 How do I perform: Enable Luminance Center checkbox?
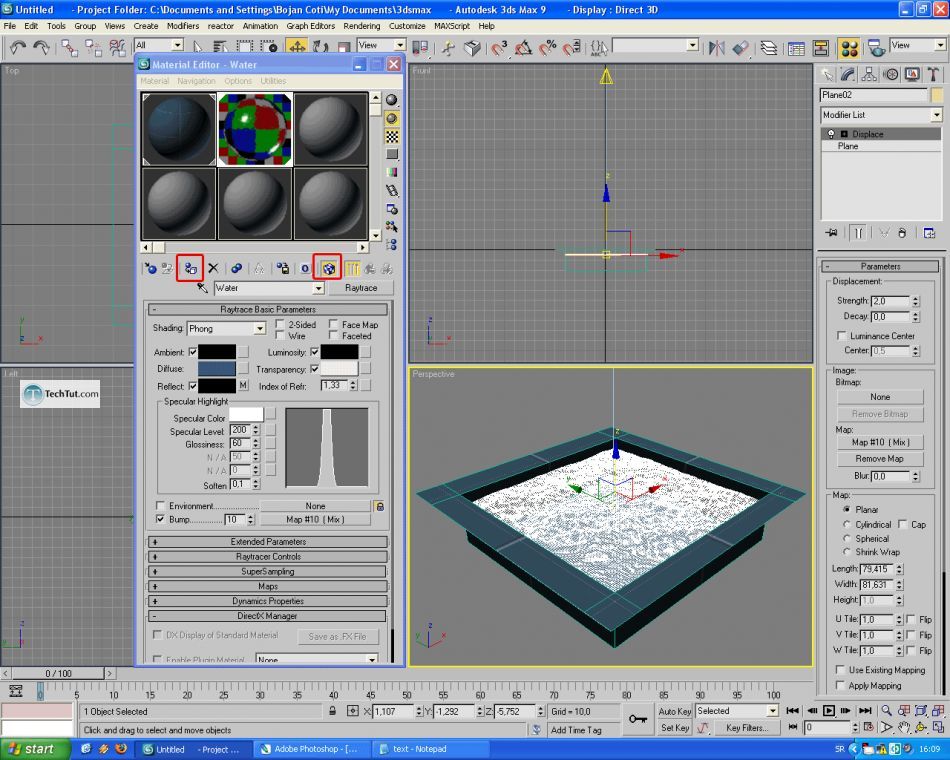pos(841,335)
